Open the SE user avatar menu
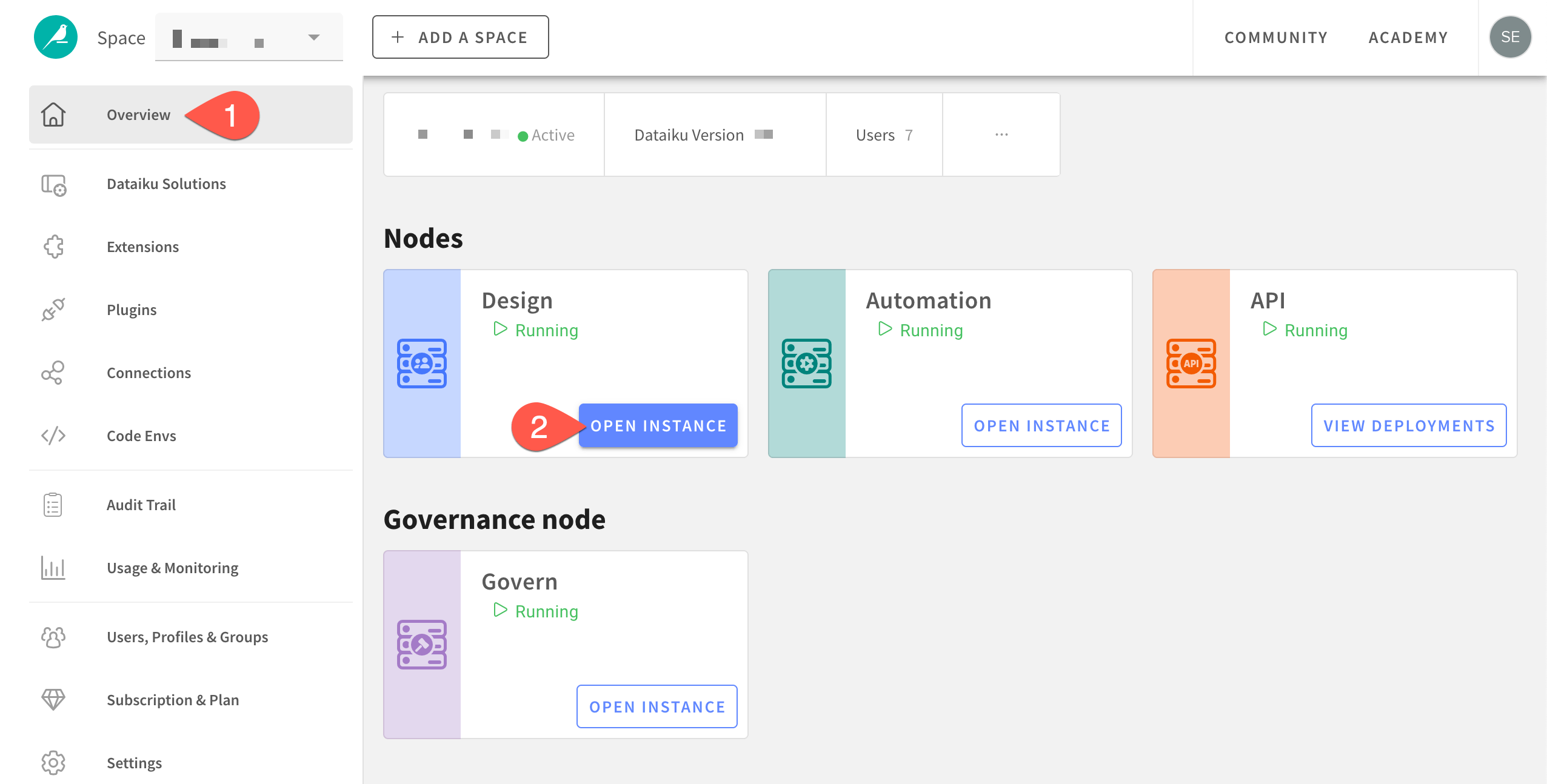This screenshot has width=1547, height=784. click(1510, 37)
